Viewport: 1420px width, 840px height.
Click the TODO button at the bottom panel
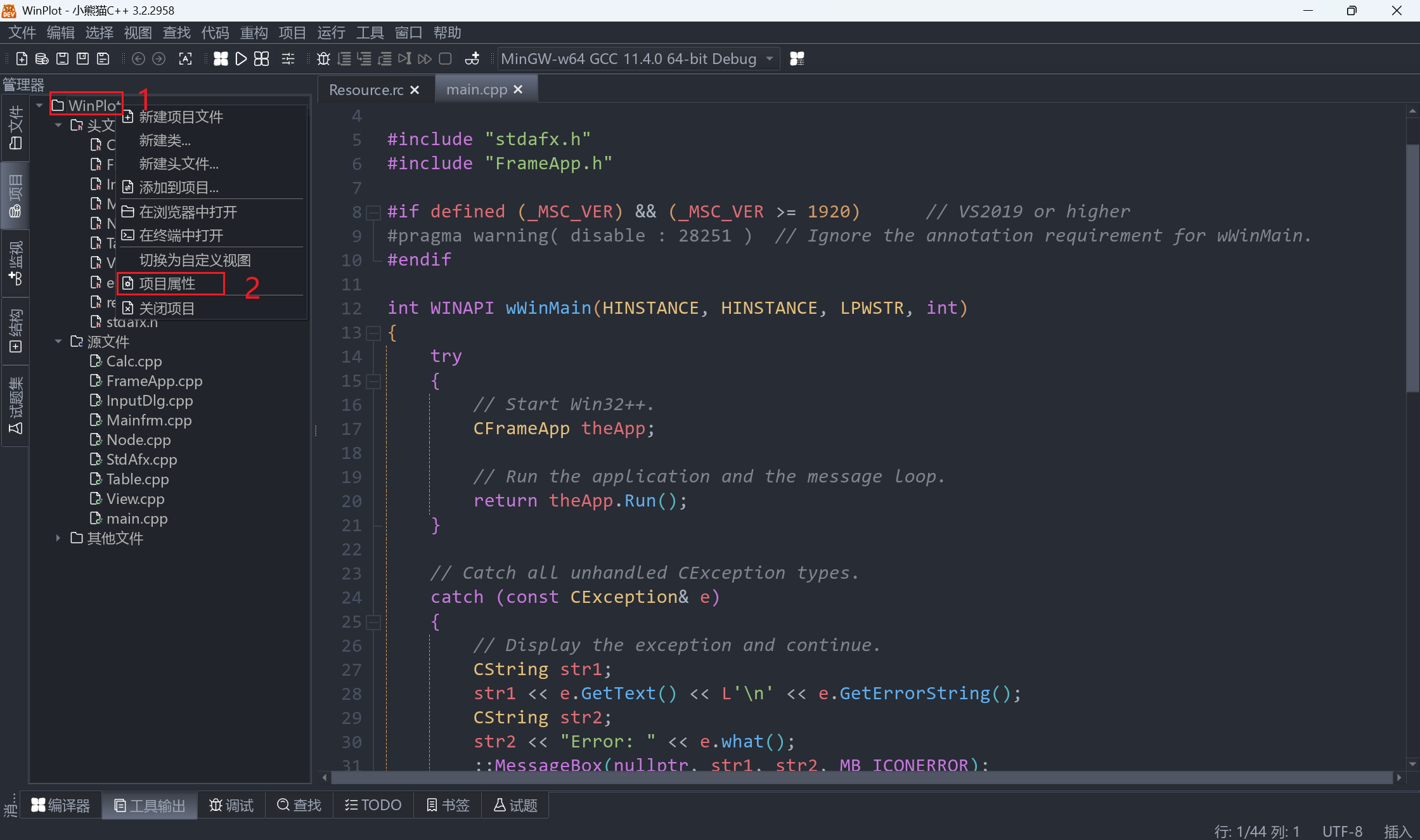pyautogui.click(x=373, y=804)
